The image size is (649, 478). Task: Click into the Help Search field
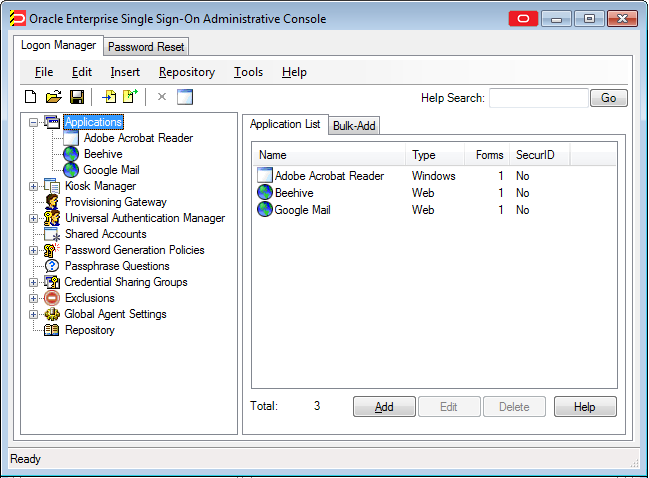(x=538, y=98)
